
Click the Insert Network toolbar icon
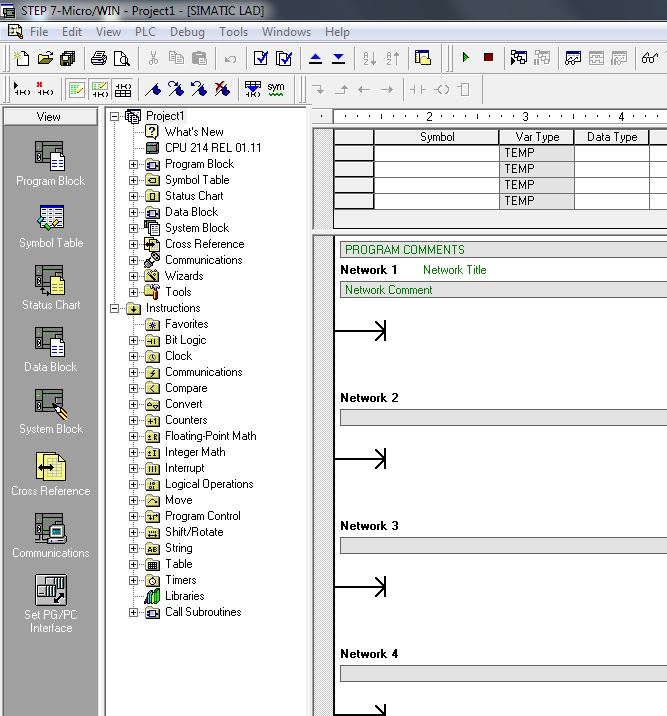(21, 89)
